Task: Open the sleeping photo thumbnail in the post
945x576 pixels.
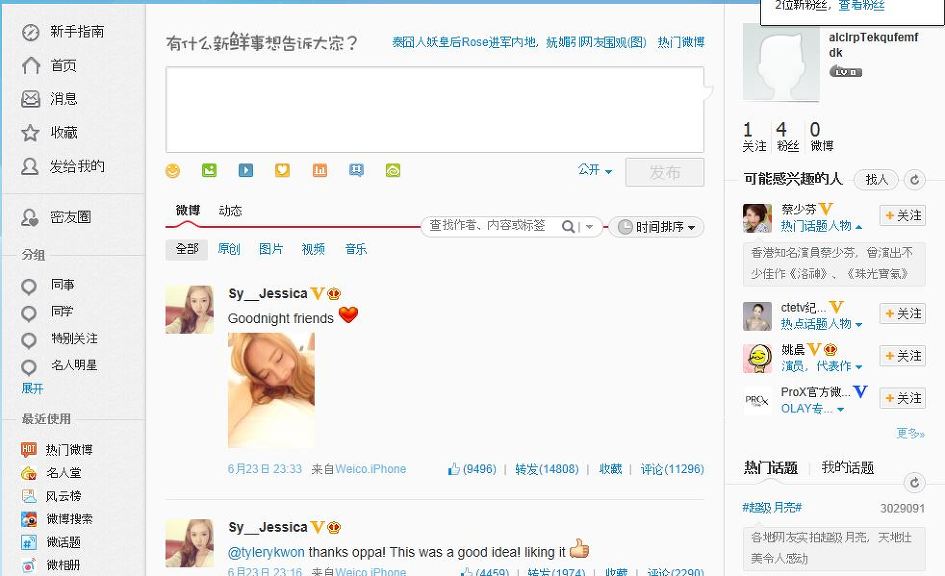Action: pyautogui.click(x=271, y=389)
